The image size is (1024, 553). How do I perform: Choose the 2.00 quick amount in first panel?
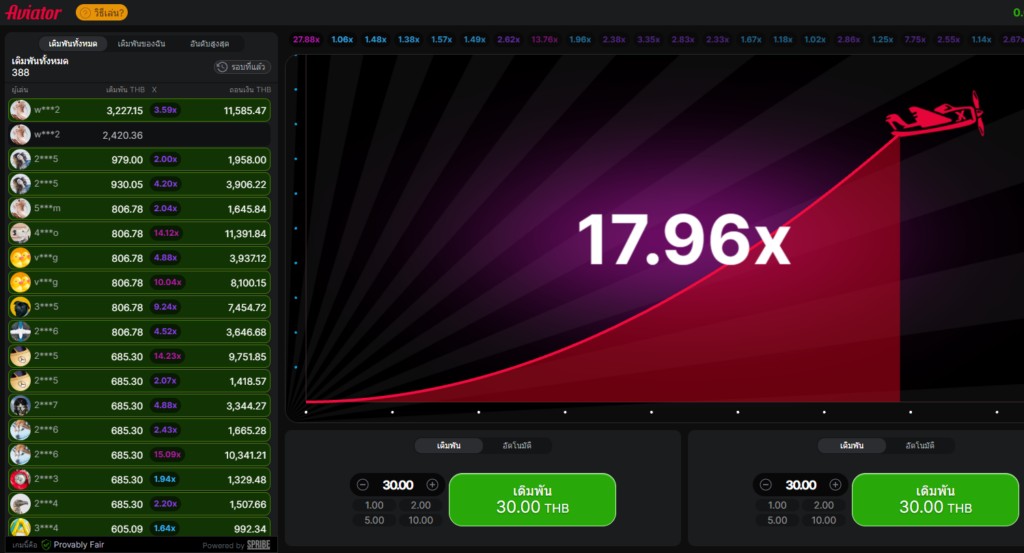[421, 505]
